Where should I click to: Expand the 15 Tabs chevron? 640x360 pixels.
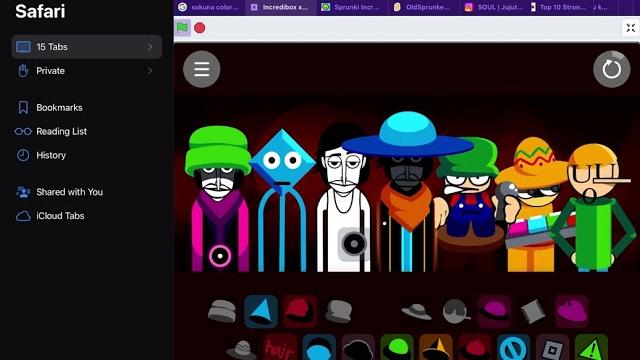point(150,47)
